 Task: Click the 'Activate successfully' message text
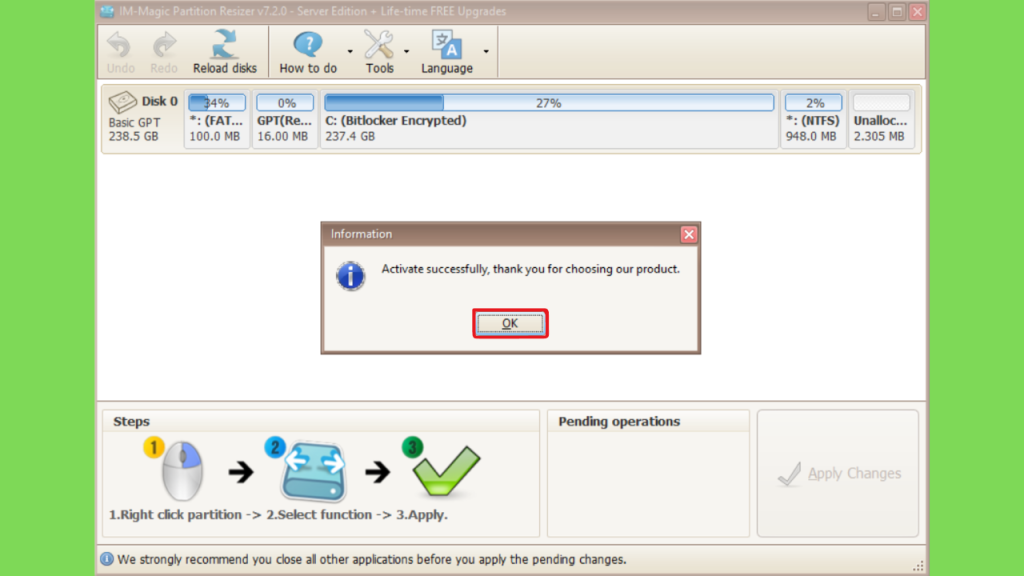pyautogui.click(x=530, y=269)
